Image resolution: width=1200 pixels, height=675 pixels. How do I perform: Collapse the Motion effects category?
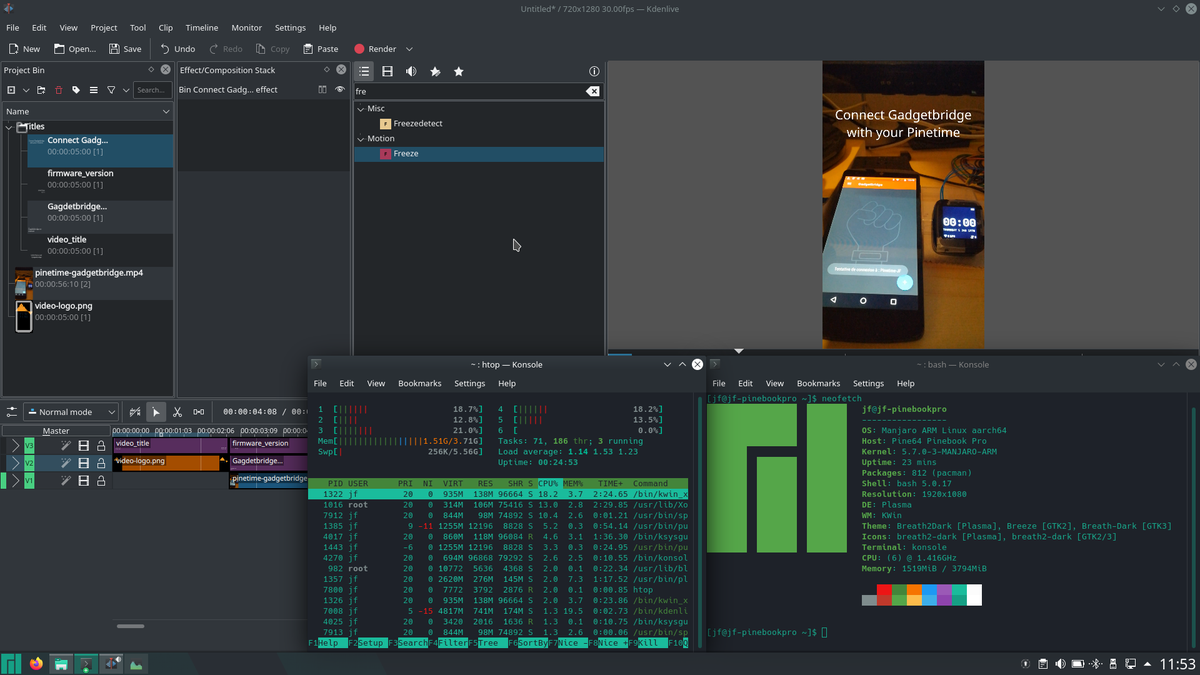tap(361, 139)
